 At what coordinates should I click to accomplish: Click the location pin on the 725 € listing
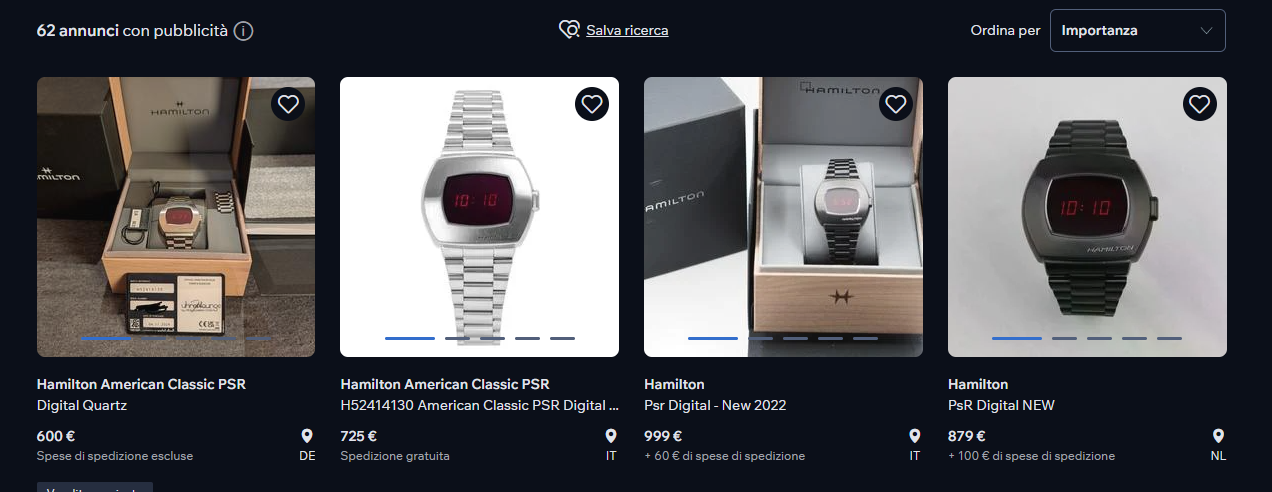611,436
